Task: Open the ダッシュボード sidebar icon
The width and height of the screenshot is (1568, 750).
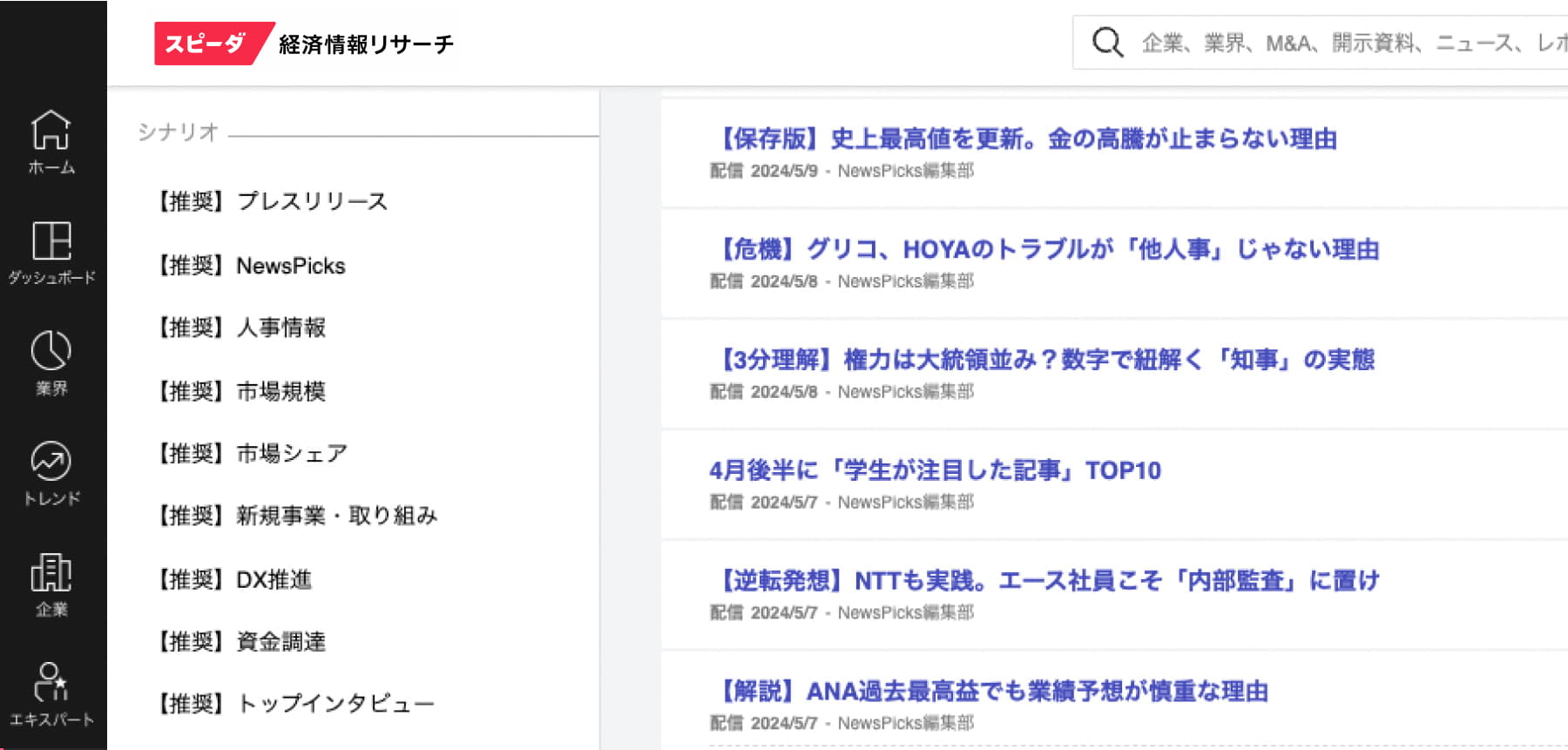Action: click(x=51, y=253)
